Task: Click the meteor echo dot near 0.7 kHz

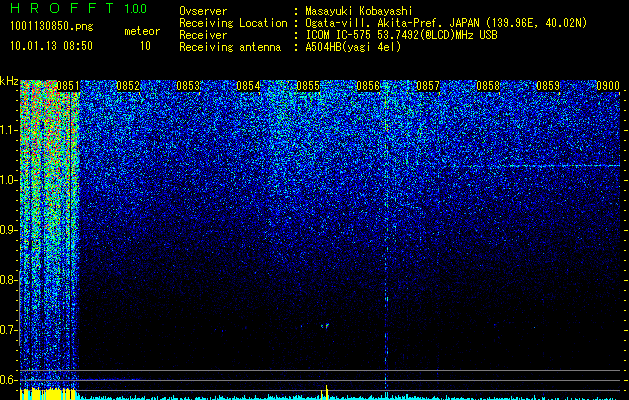Action: [x=325, y=325]
